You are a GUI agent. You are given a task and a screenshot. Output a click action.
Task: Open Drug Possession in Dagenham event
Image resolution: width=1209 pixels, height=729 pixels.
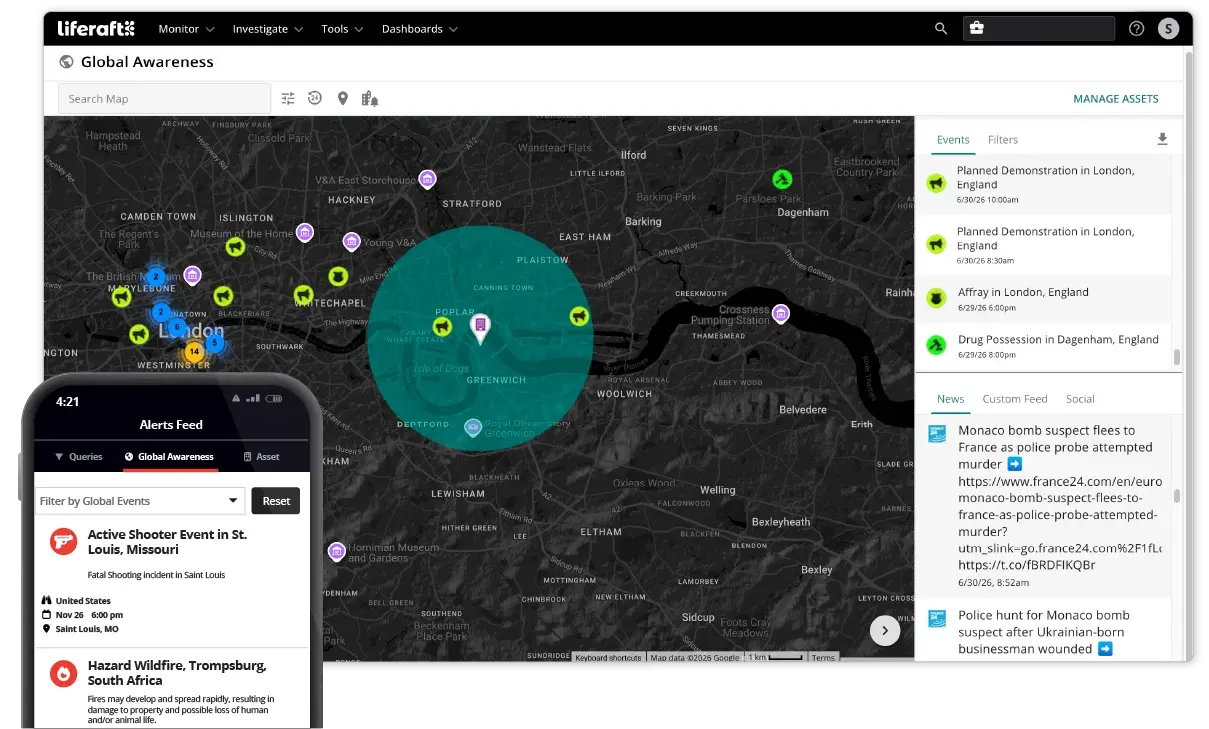[x=1044, y=346]
